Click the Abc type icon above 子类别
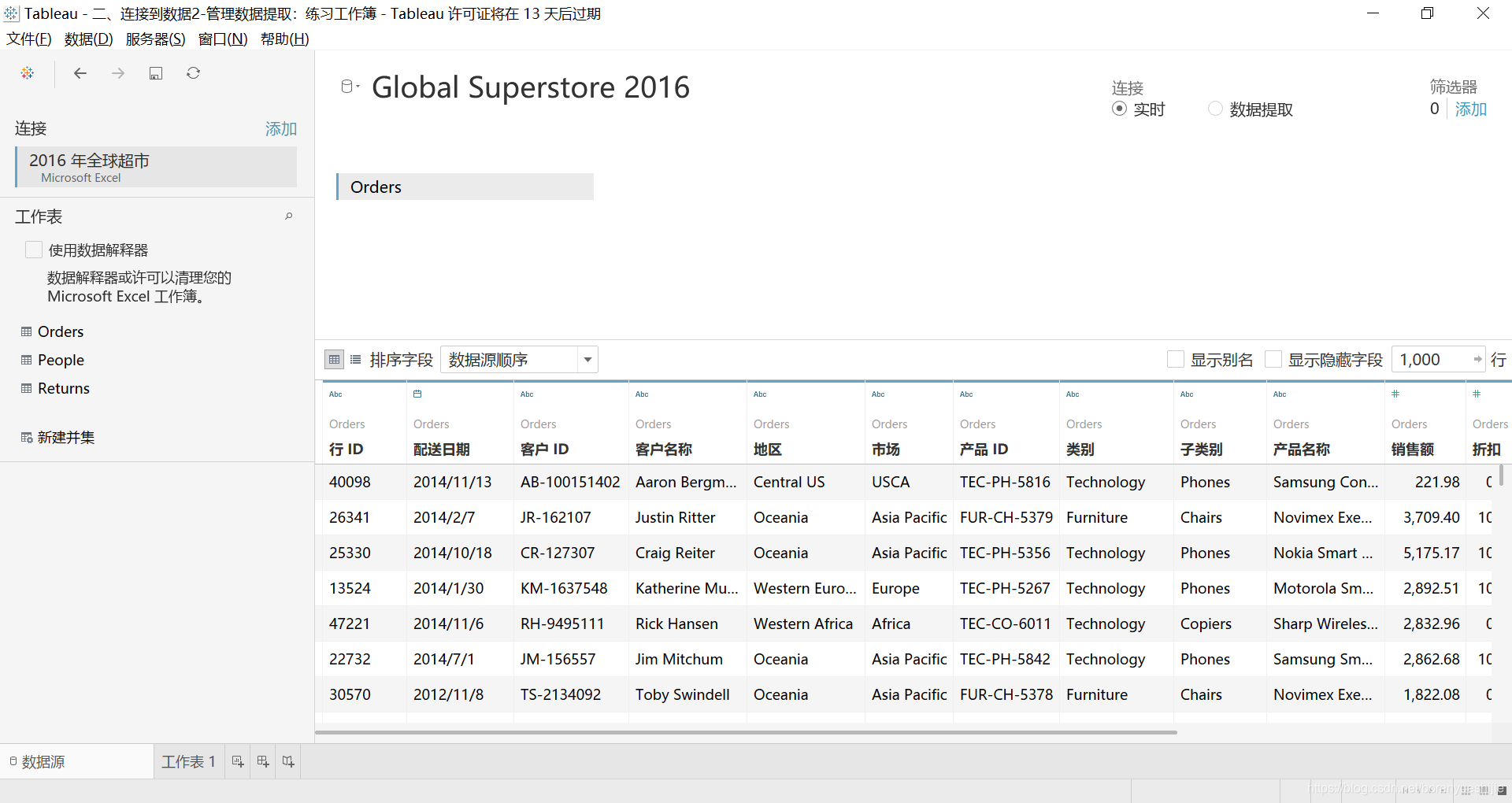The height and width of the screenshot is (803, 1512). (1187, 394)
